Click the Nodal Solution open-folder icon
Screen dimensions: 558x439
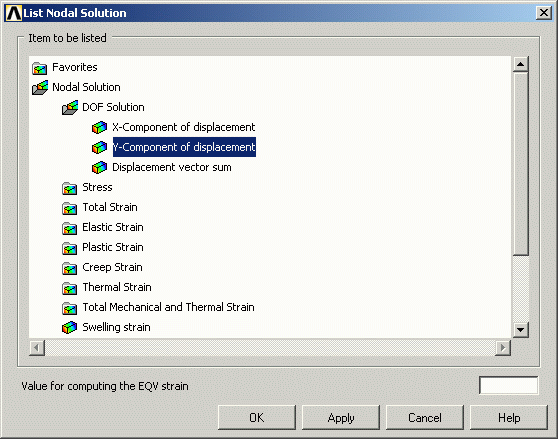40,88
